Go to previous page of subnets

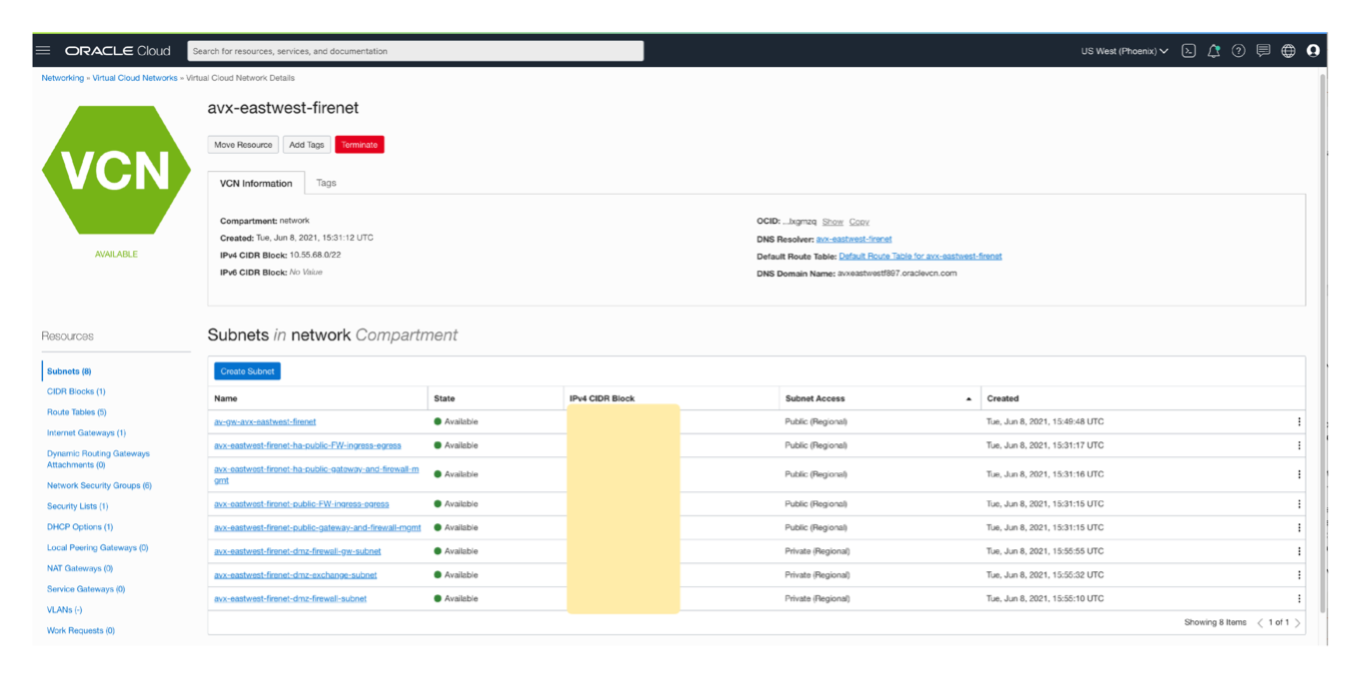(x=1260, y=623)
